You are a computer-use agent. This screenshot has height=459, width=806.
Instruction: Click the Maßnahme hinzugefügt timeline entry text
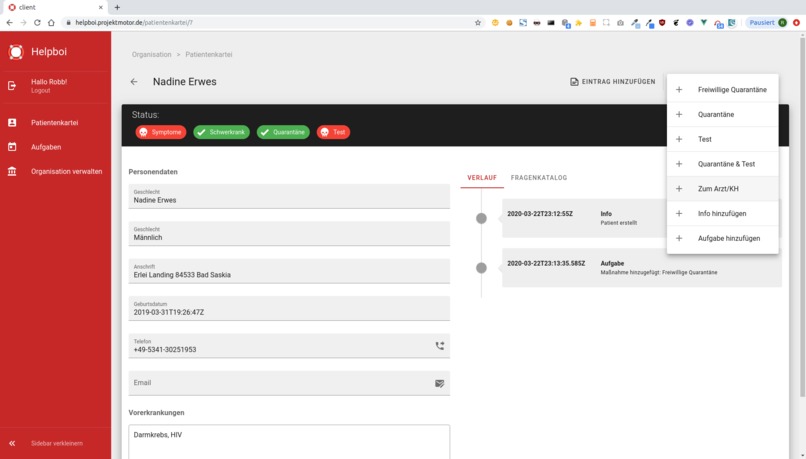click(x=658, y=272)
